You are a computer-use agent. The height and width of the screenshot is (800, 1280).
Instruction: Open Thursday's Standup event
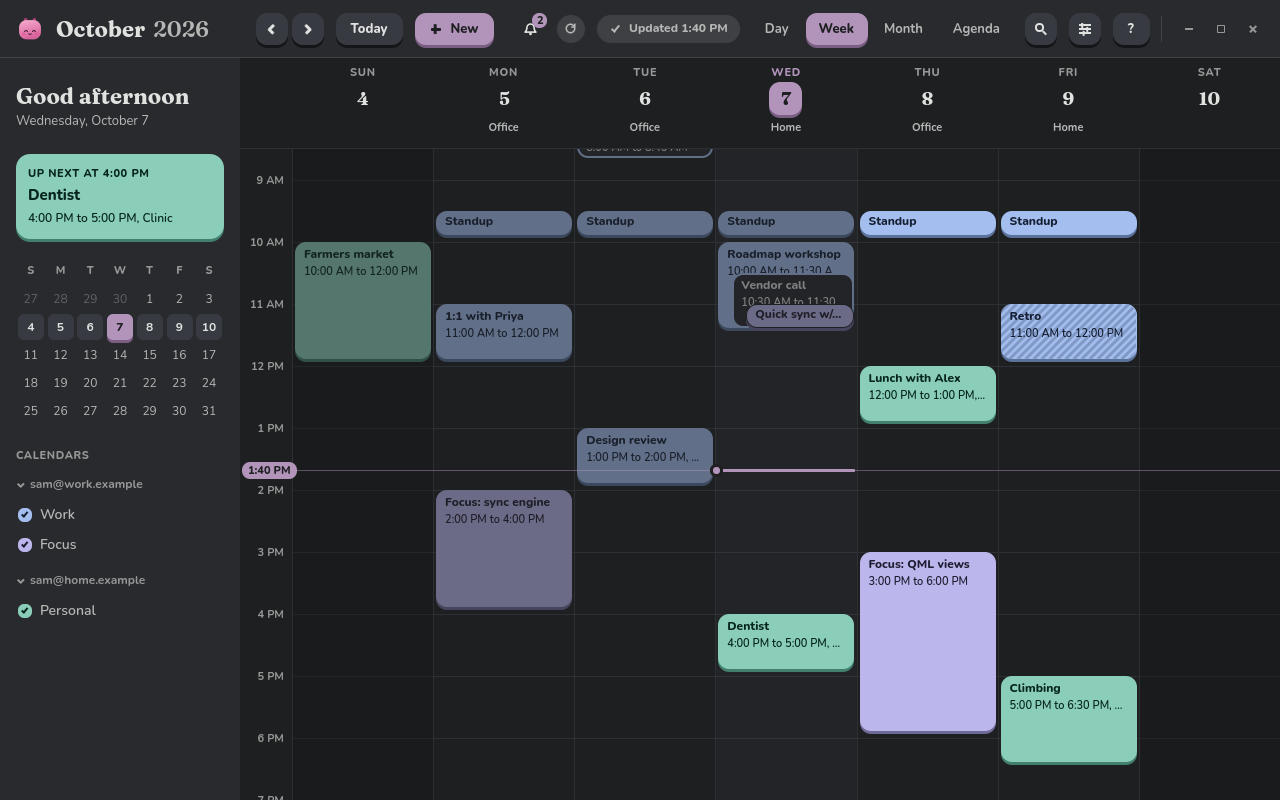[x=928, y=222]
